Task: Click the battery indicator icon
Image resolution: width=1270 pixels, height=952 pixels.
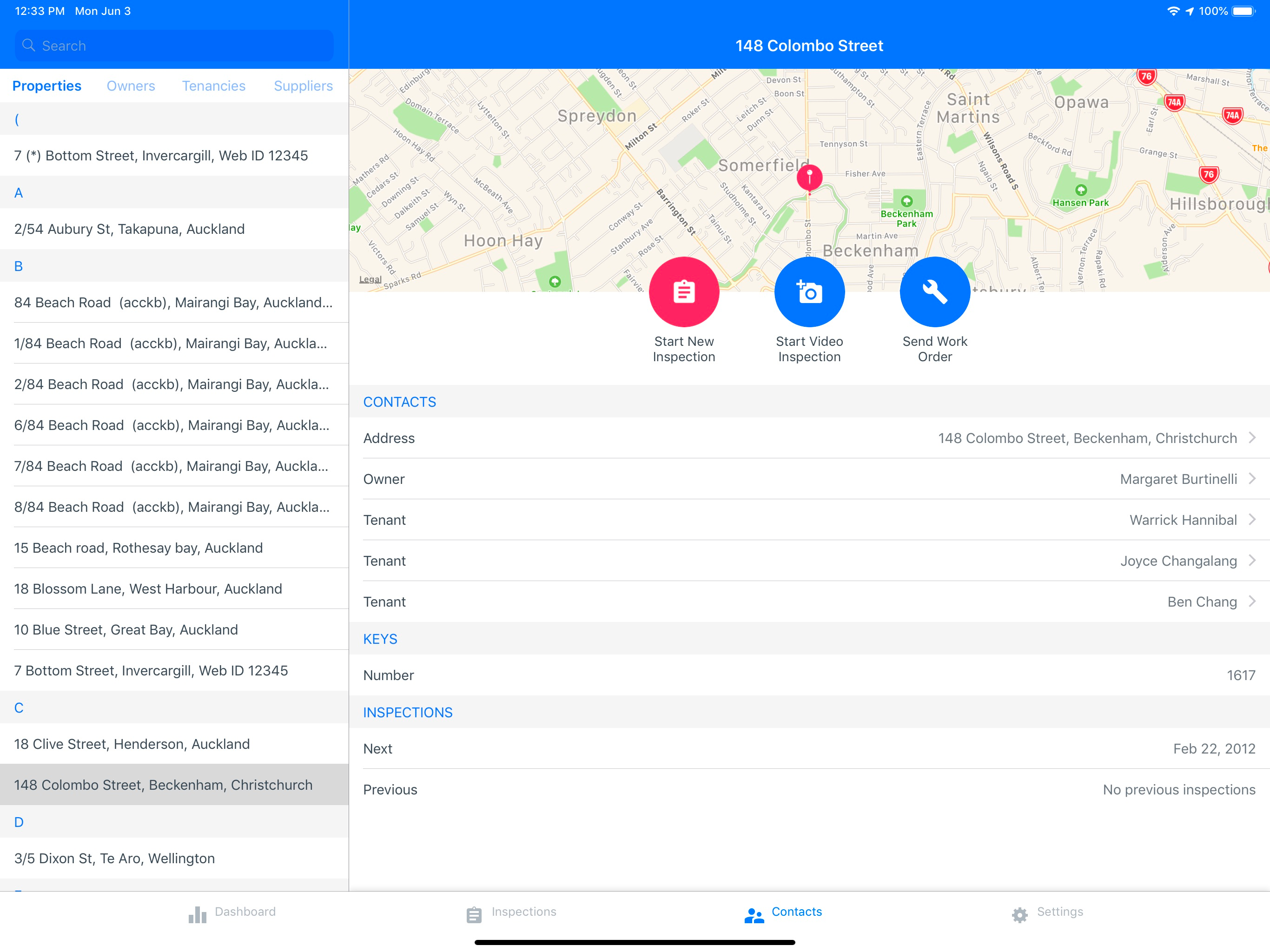Action: point(1244,11)
